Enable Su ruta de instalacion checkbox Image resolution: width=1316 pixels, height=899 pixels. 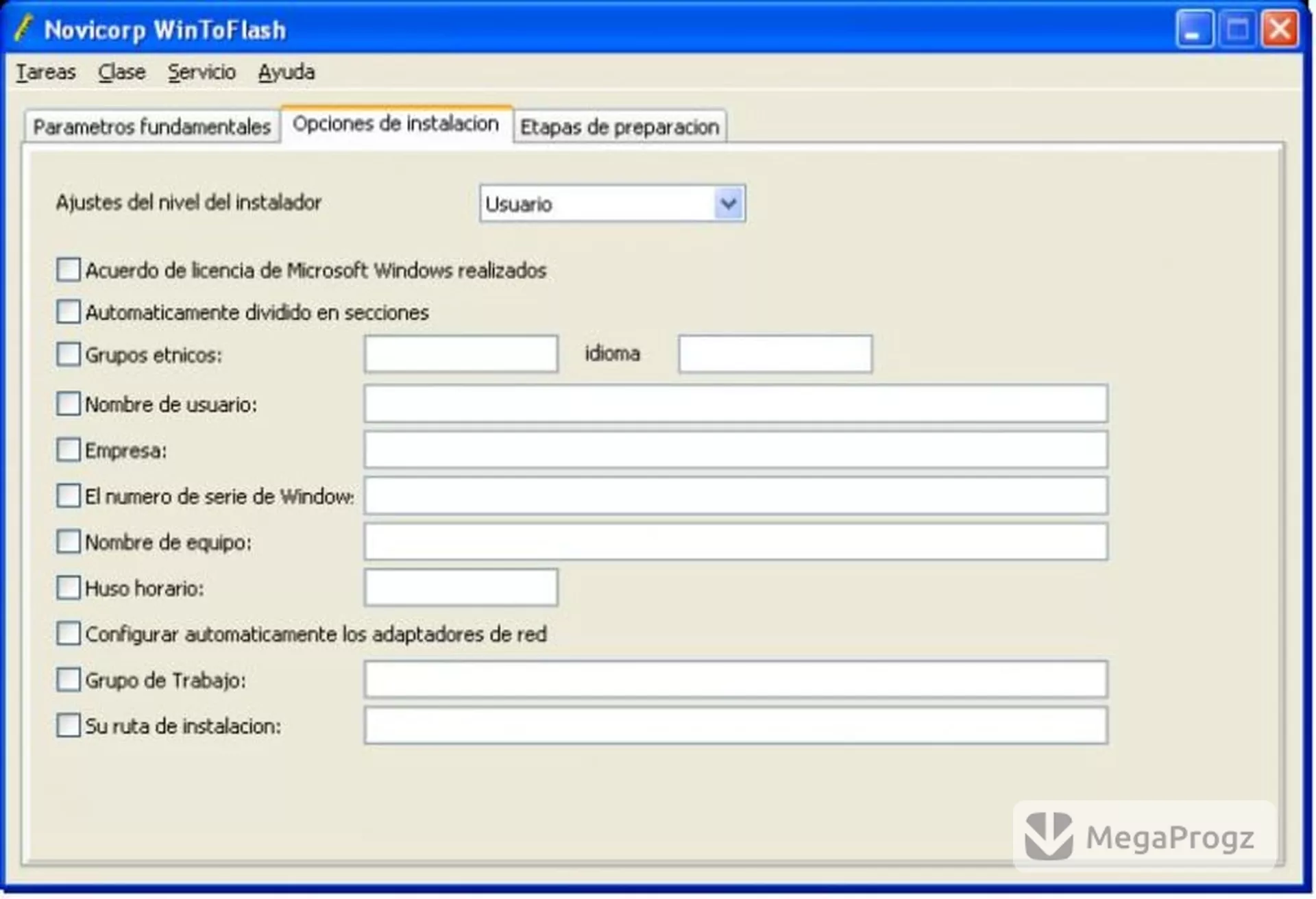tap(69, 726)
